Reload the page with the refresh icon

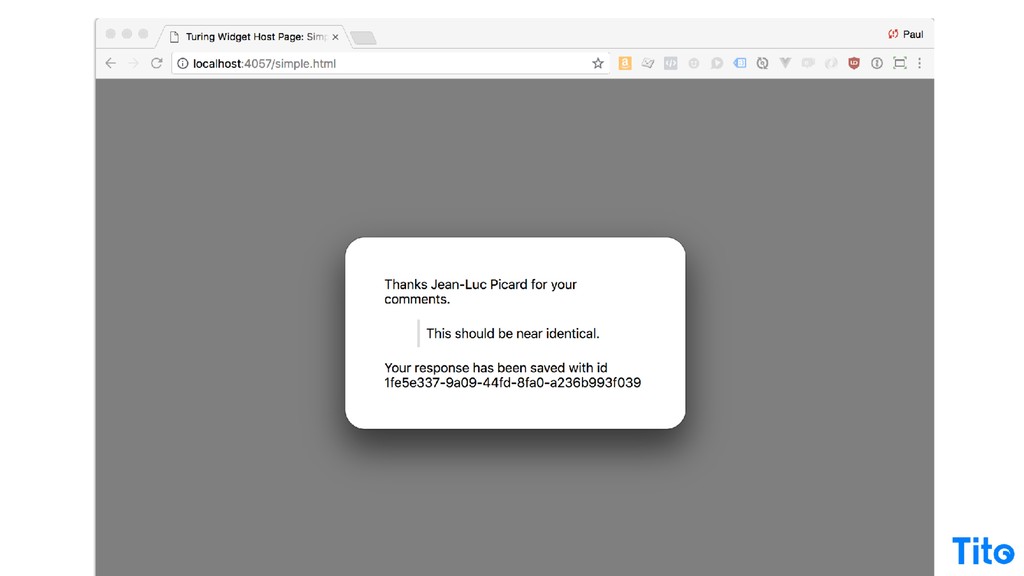pos(156,63)
